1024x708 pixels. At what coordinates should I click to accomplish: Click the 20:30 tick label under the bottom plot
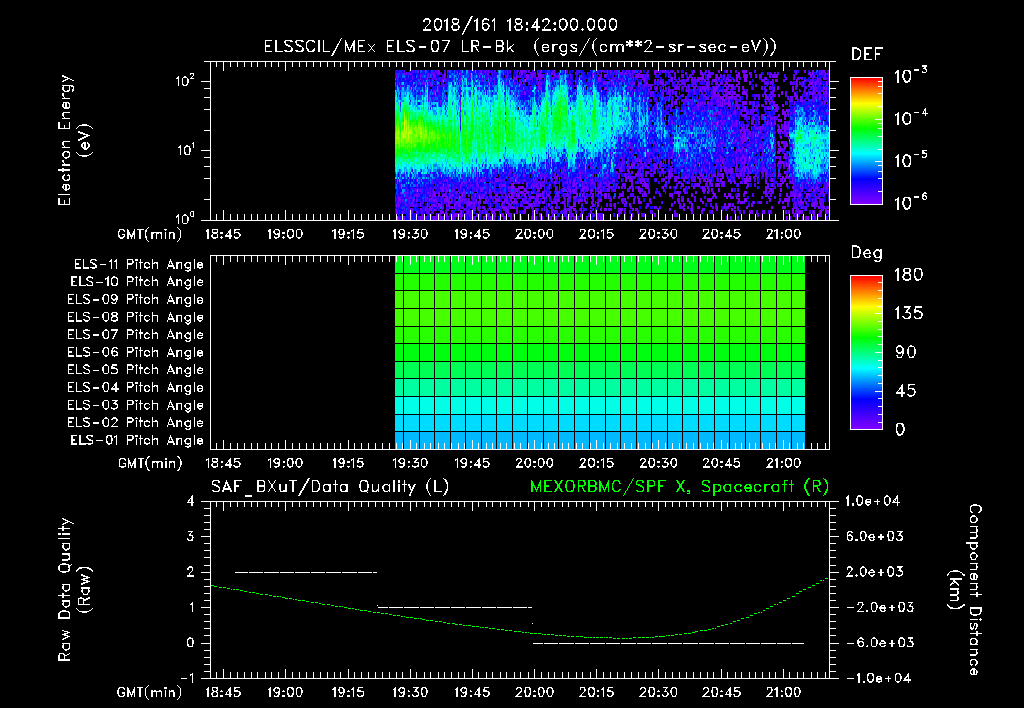pos(658,693)
